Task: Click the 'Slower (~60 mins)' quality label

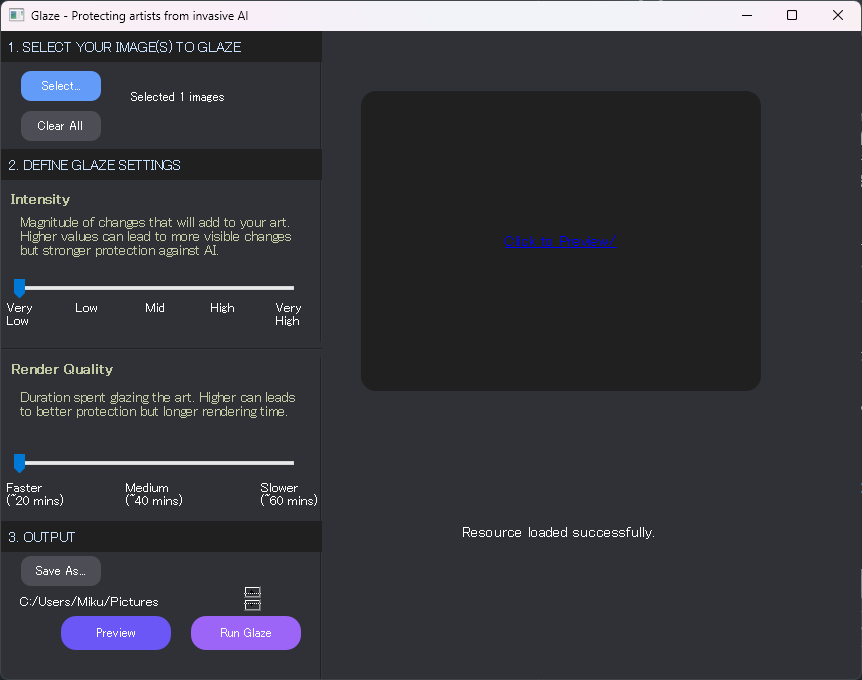Action: coord(289,494)
